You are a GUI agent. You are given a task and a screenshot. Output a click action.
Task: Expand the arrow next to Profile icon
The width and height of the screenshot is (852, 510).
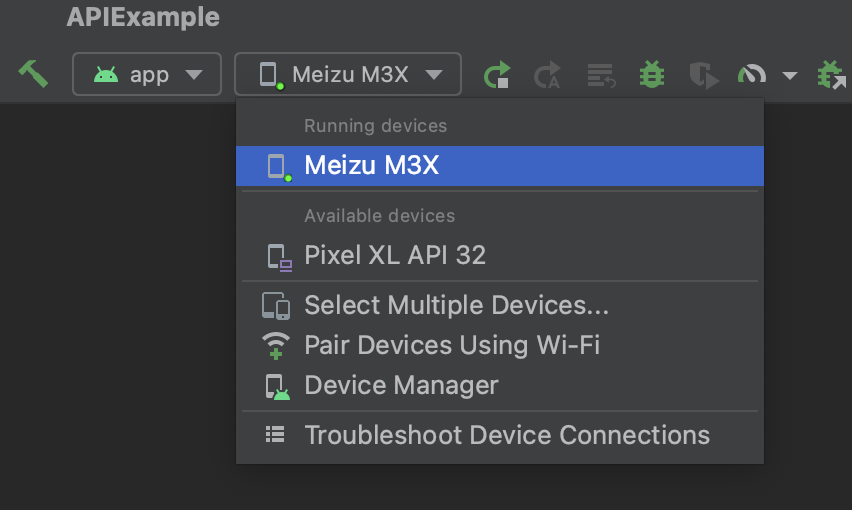[x=790, y=75]
